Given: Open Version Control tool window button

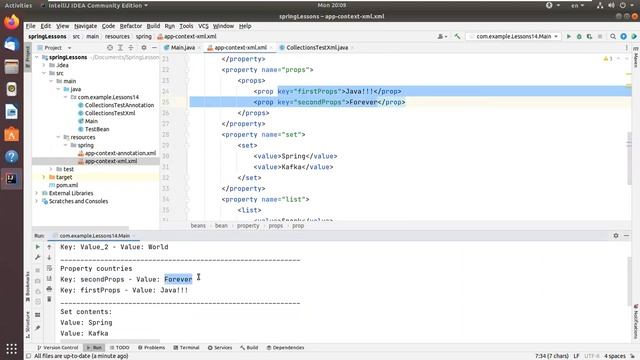Looking at the screenshot, I should point(58,348).
